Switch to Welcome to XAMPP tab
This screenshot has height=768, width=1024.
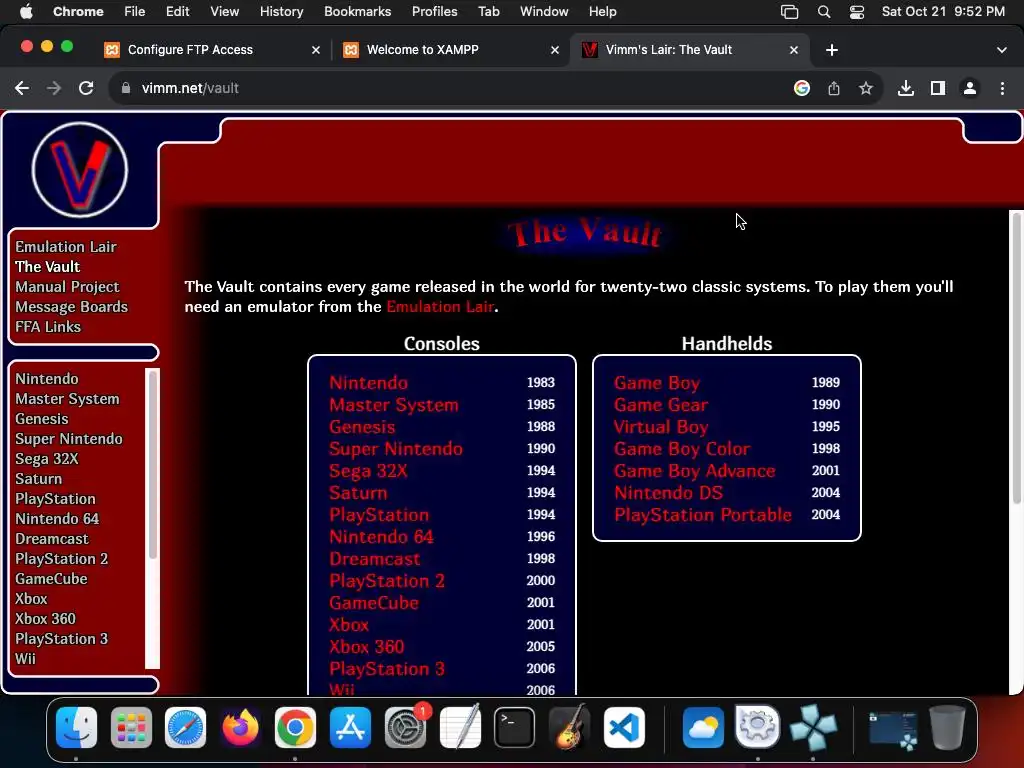[451, 50]
